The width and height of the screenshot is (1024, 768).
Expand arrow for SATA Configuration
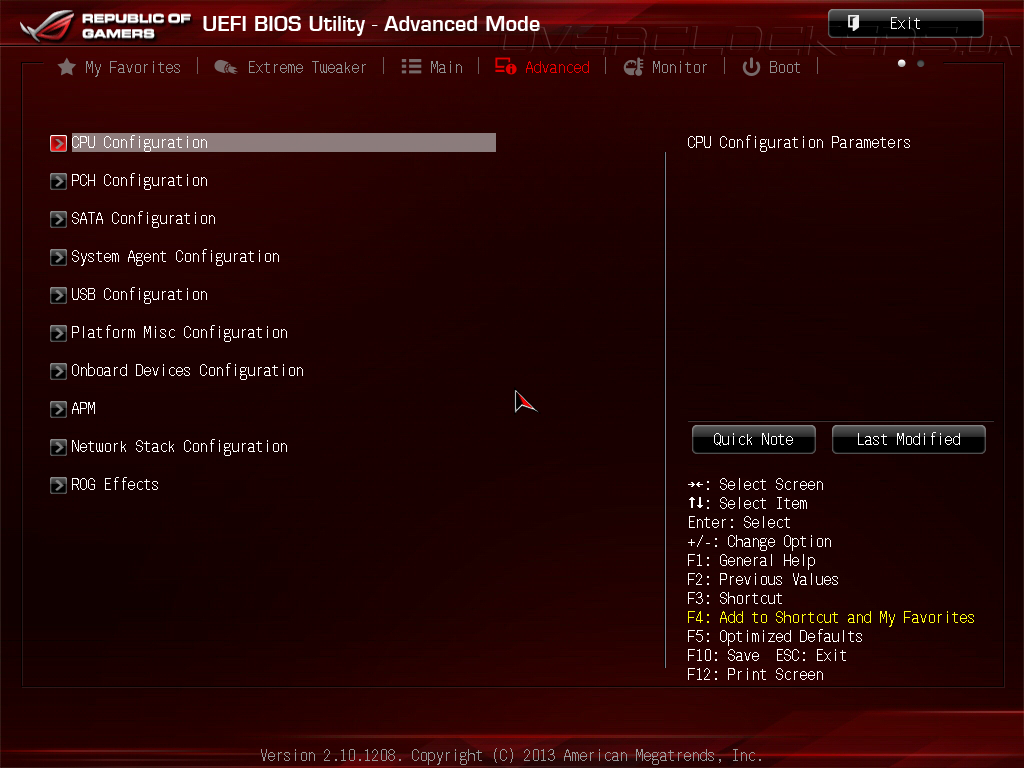(58, 219)
